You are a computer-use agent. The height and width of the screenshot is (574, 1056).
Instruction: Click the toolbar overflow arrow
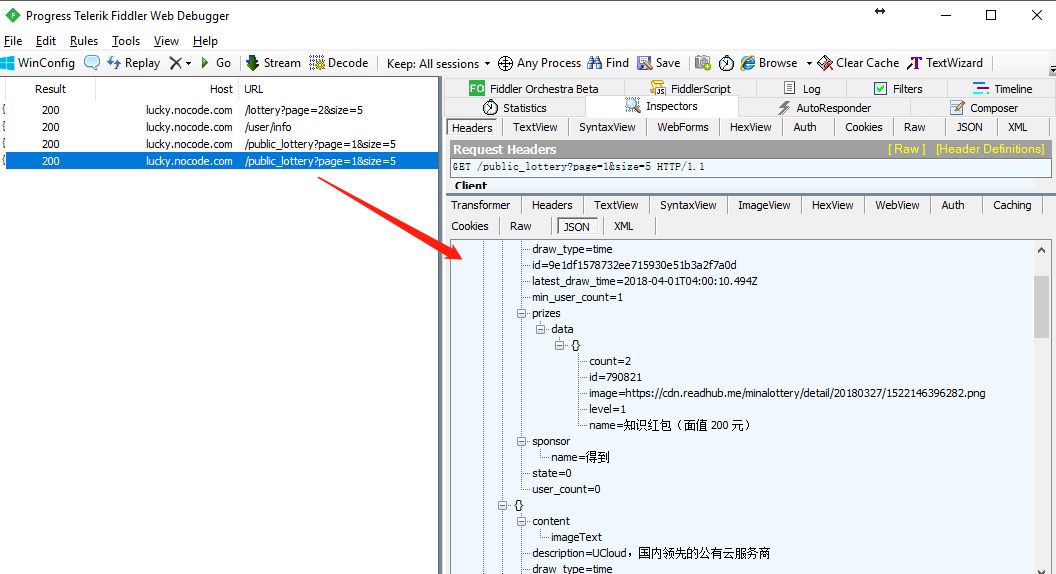tap(1052, 70)
